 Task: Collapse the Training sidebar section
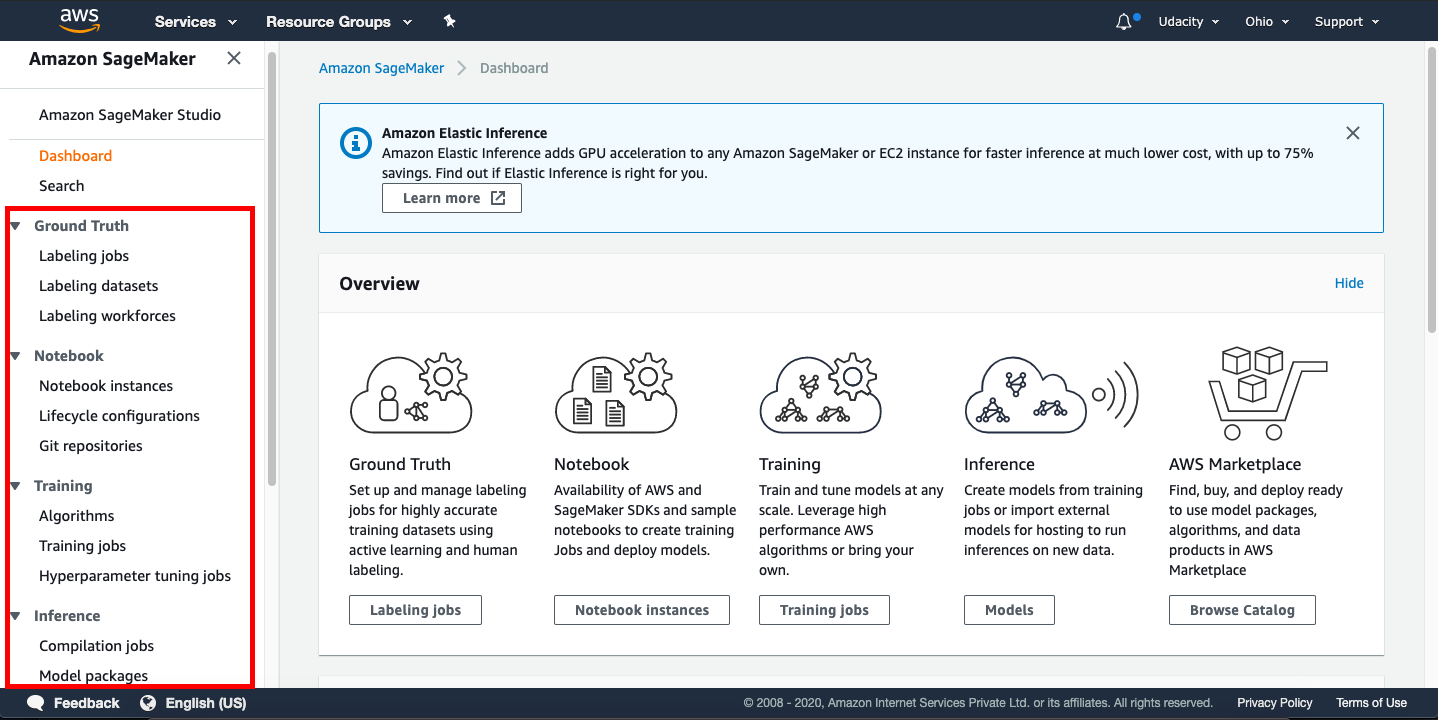coord(16,486)
